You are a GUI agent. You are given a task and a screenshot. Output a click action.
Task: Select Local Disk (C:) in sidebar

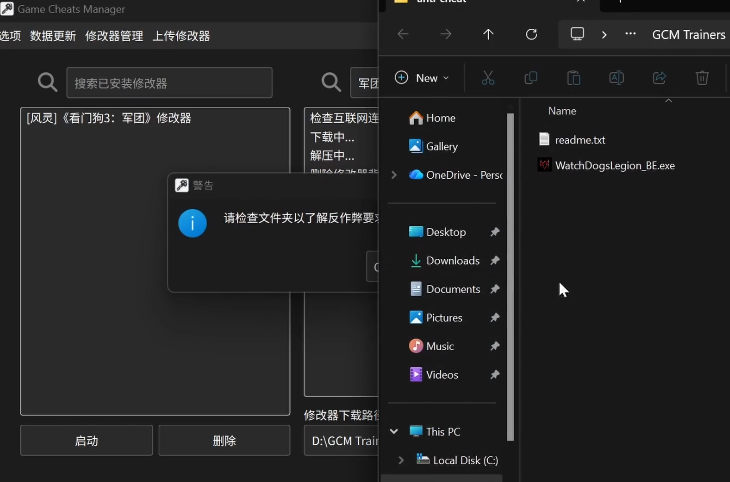[x=457, y=460]
